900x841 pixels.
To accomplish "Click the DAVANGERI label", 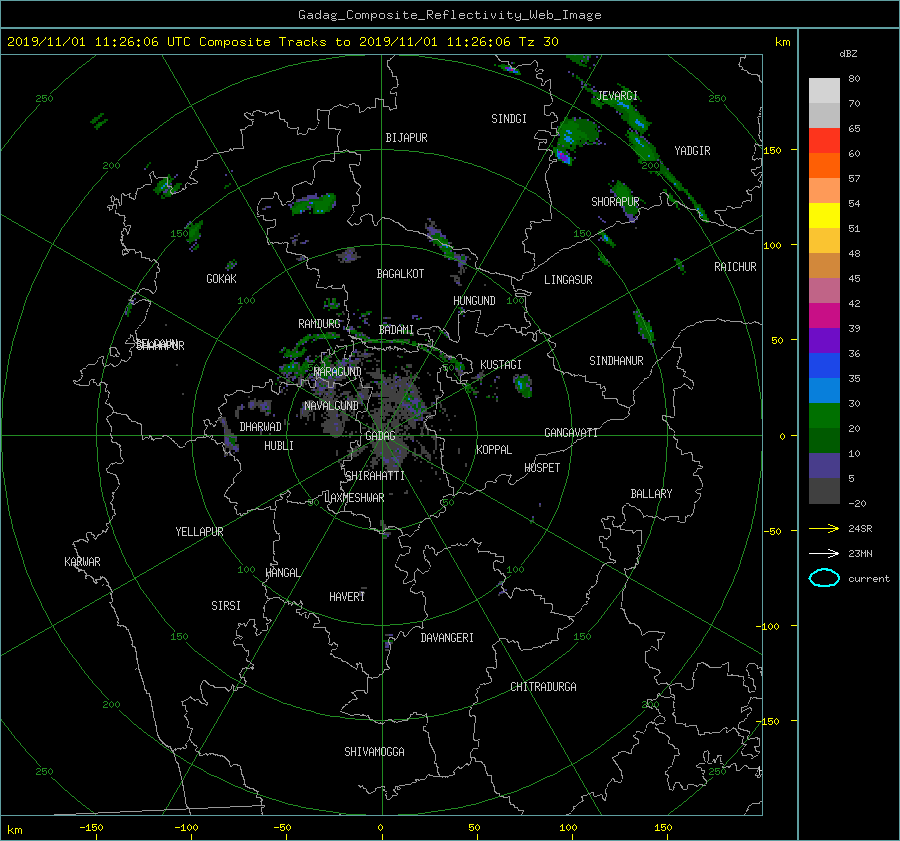I will point(447,638).
